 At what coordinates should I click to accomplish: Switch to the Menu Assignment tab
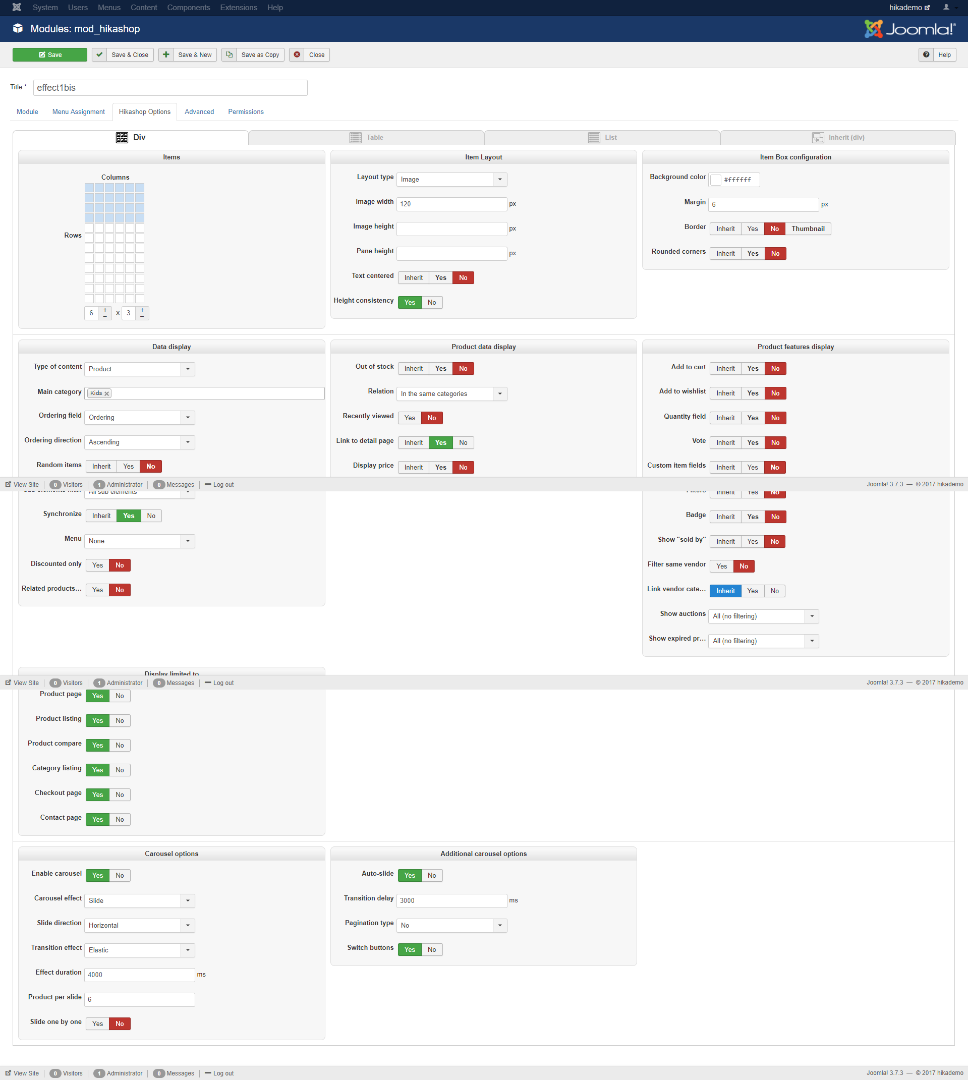[x=79, y=112]
